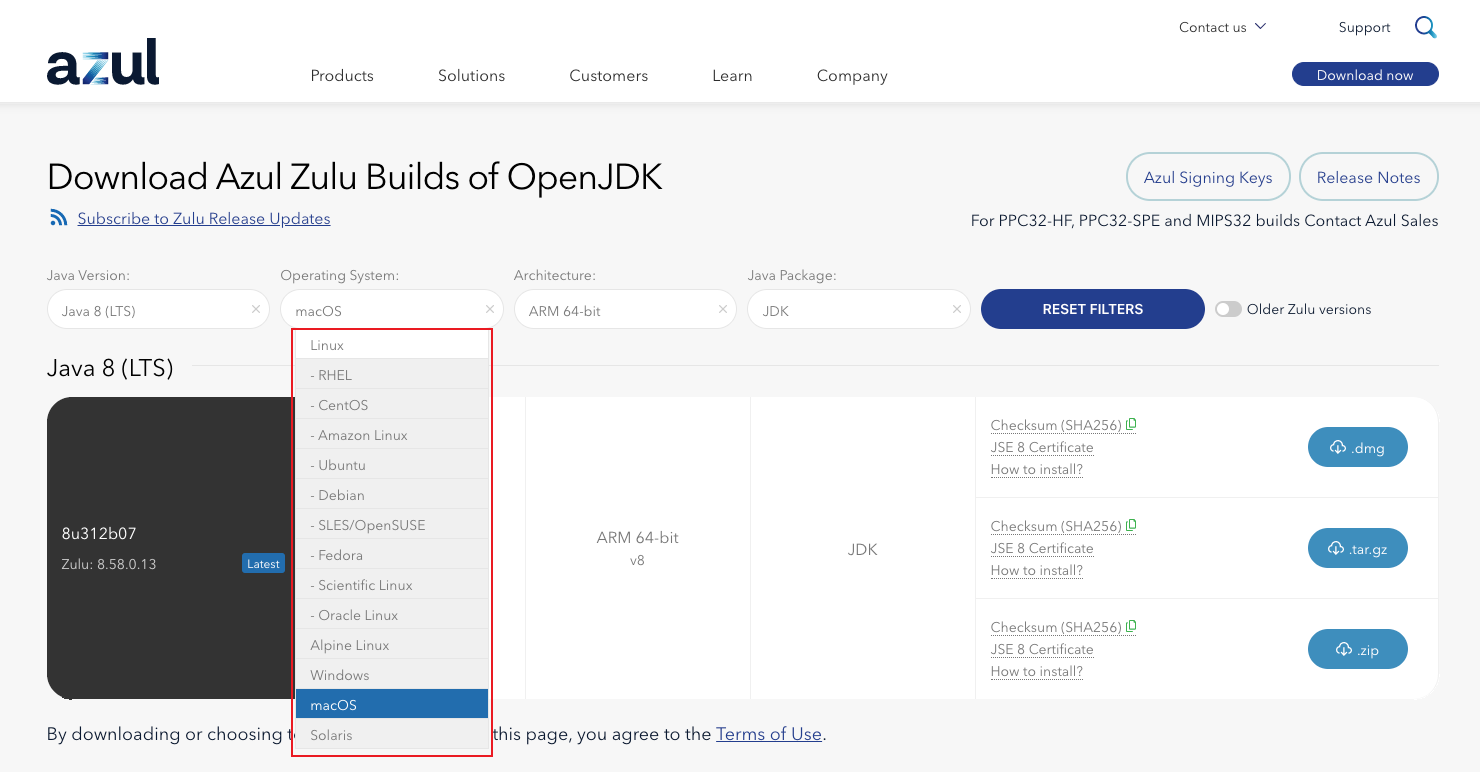Screen dimensions: 1480x772
Task: Select the highlighted macOS option
Action: tap(392, 705)
